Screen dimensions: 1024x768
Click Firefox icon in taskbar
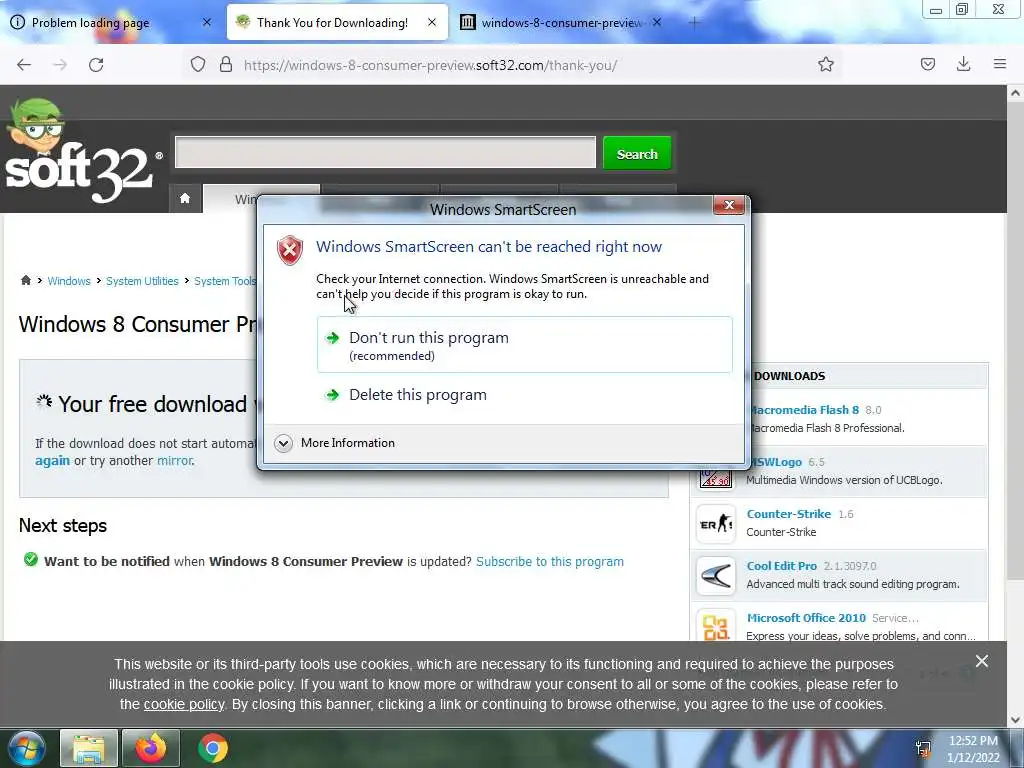(150, 748)
